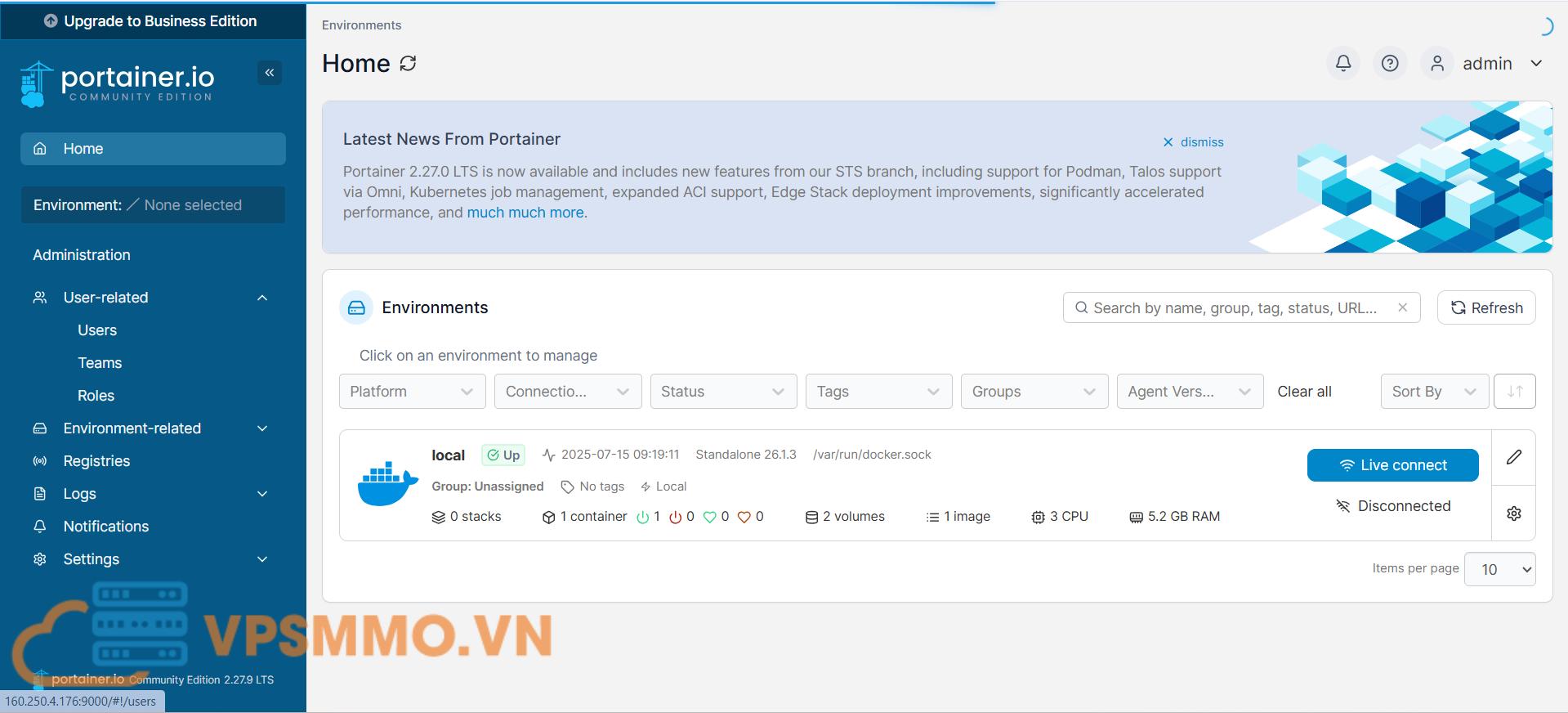Collapse the User-related menu section
The image size is (1568, 713).
(x=262, y=298)
